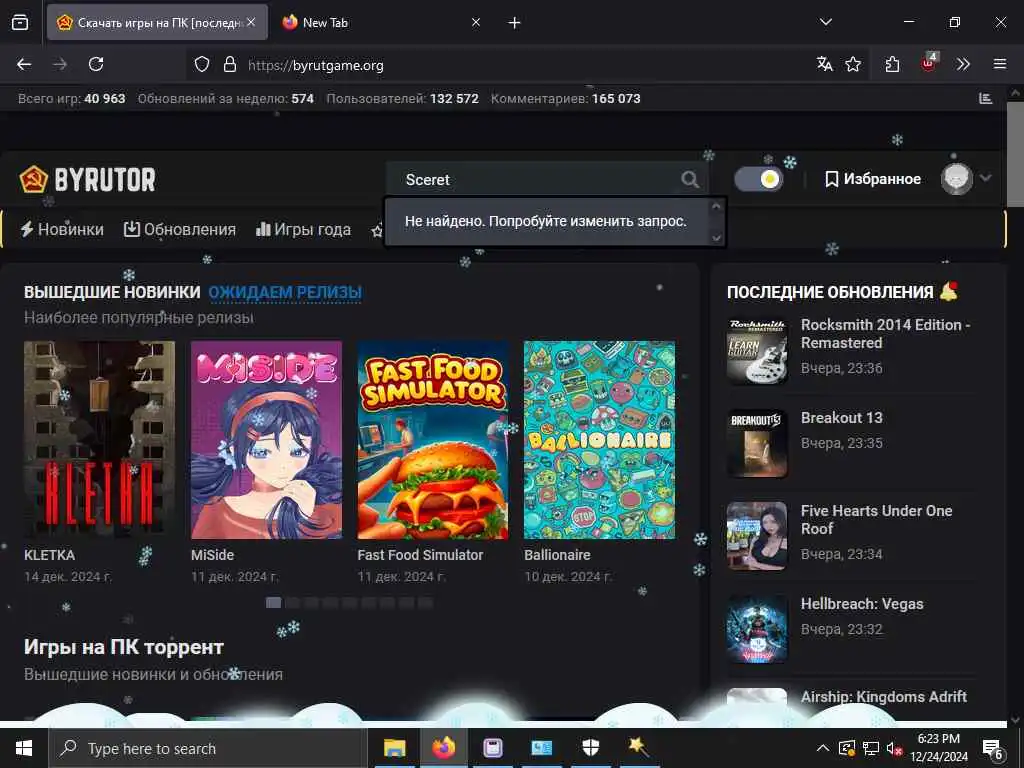The height and width of the screenshot is (768, 1024).
Task: Click the Firefox View icon in tab bar
Action: coord(20,23)
